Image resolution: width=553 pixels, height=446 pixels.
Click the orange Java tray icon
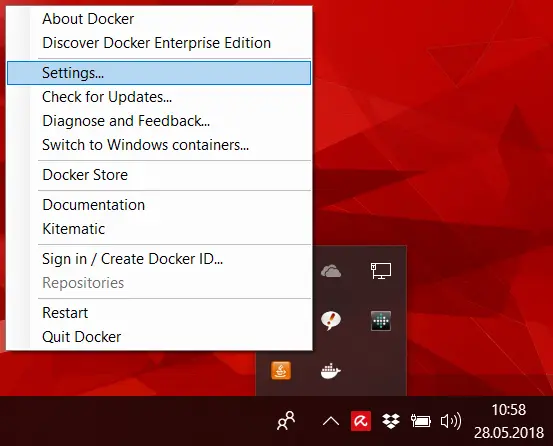point(281,371)
